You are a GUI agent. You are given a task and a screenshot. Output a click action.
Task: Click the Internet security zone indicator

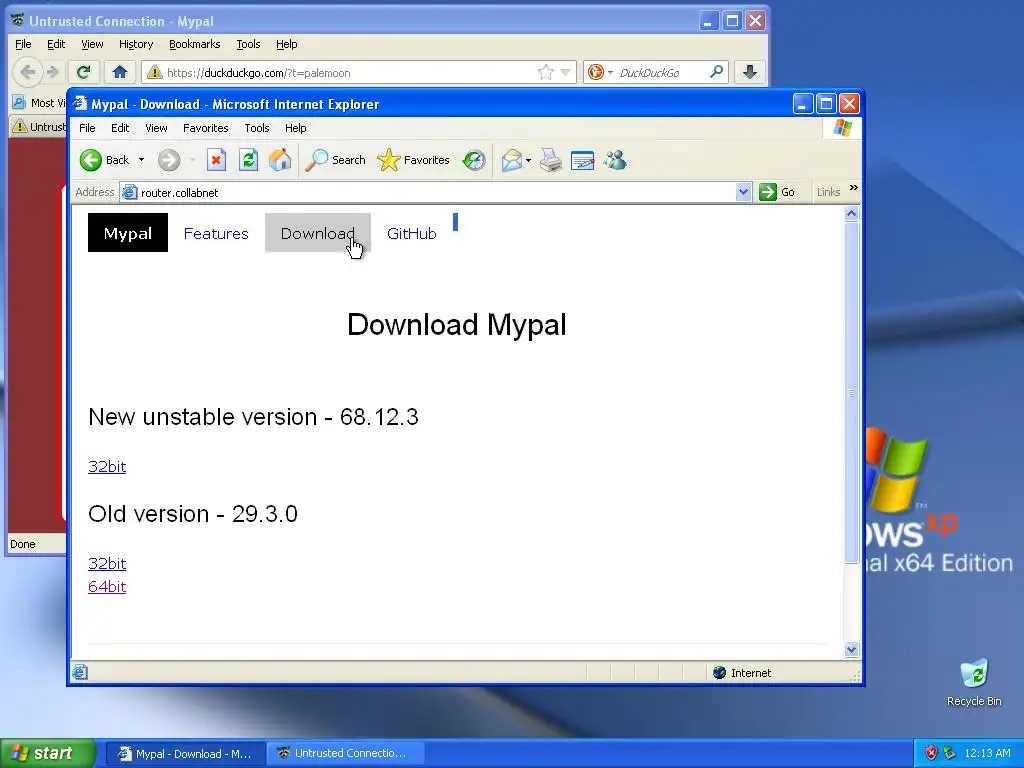[x=743, y=673]
